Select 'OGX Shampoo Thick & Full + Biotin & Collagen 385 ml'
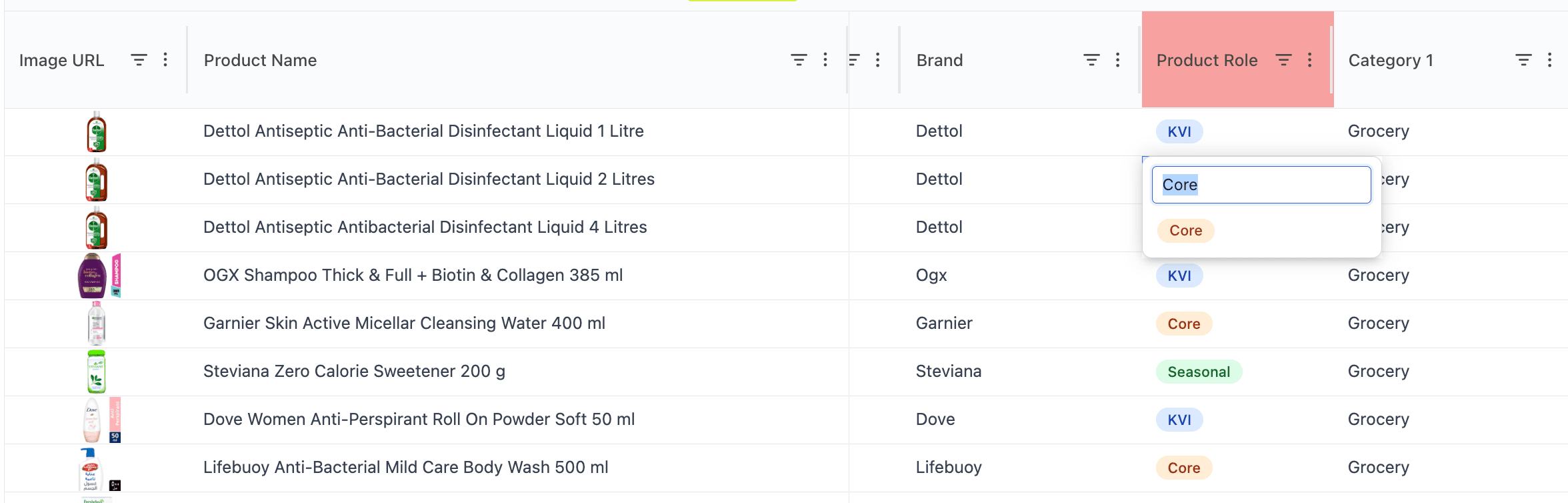 [x=413, y=276]
